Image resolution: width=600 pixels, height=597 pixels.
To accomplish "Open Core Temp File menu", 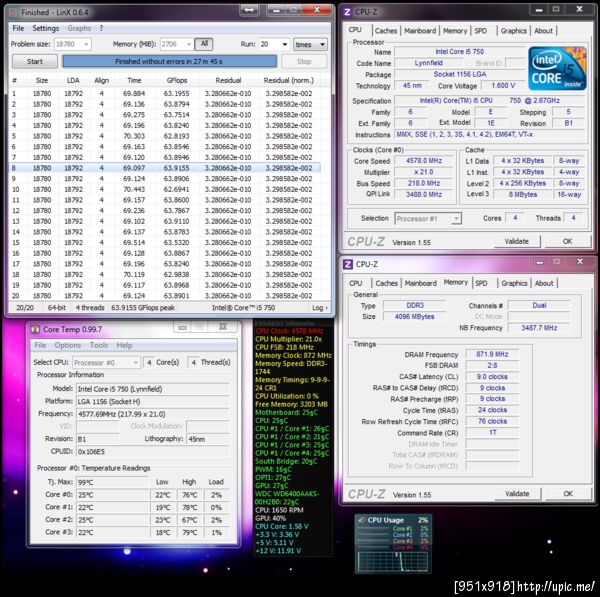I will point(40,345).
